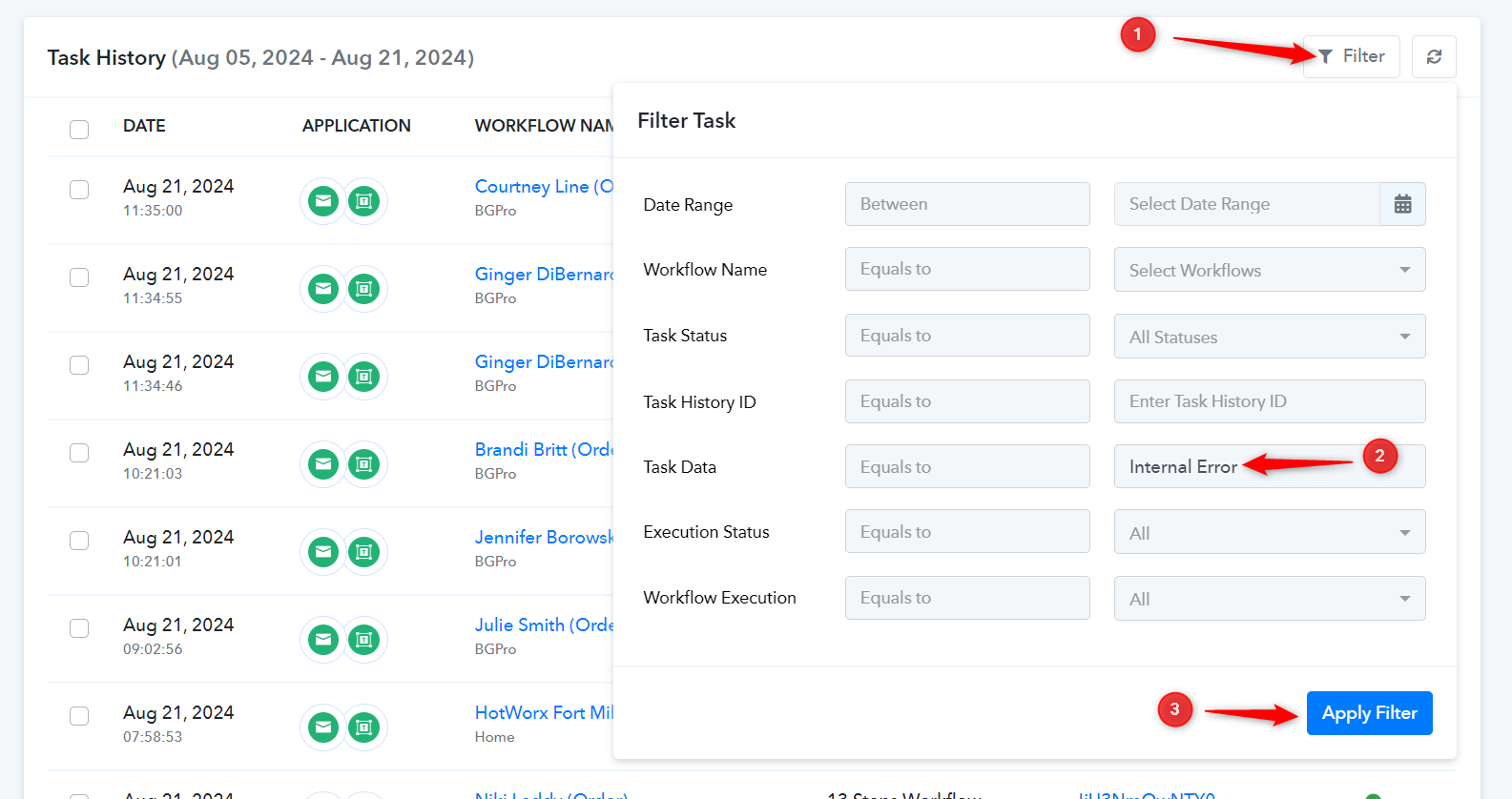Click the Task Data filter label
1512x799 pixels.
(679, 467)
